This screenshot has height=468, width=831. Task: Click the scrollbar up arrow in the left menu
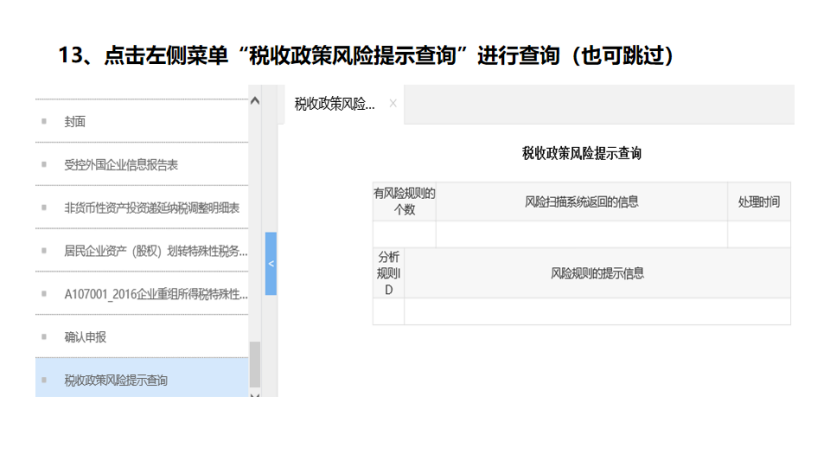click(254, 101)
